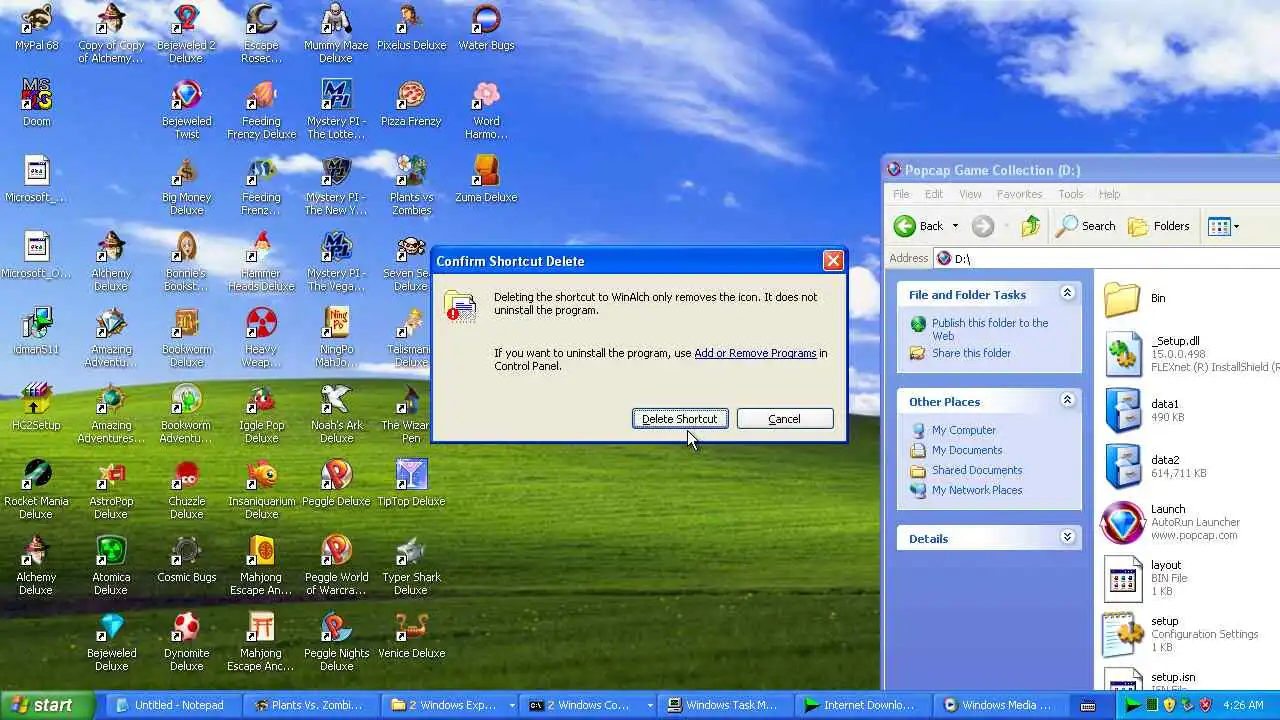Click the Rocket Mania Deluxe icon
The image size is (1280, 720).
pos(36,490)
